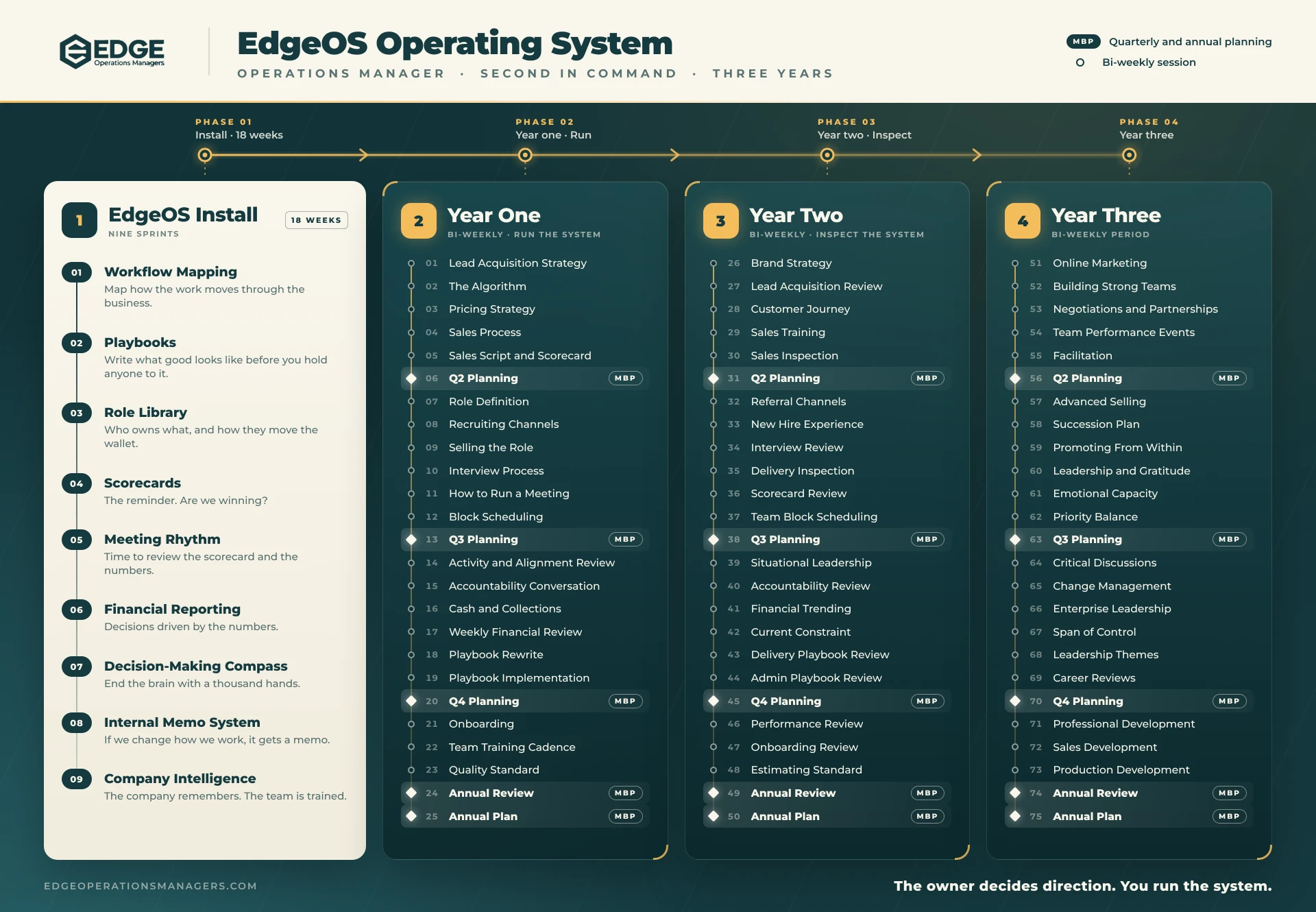1316x912 pixels.
Task: Open session 26 Brand Strategy
Action: click(827, 263)
